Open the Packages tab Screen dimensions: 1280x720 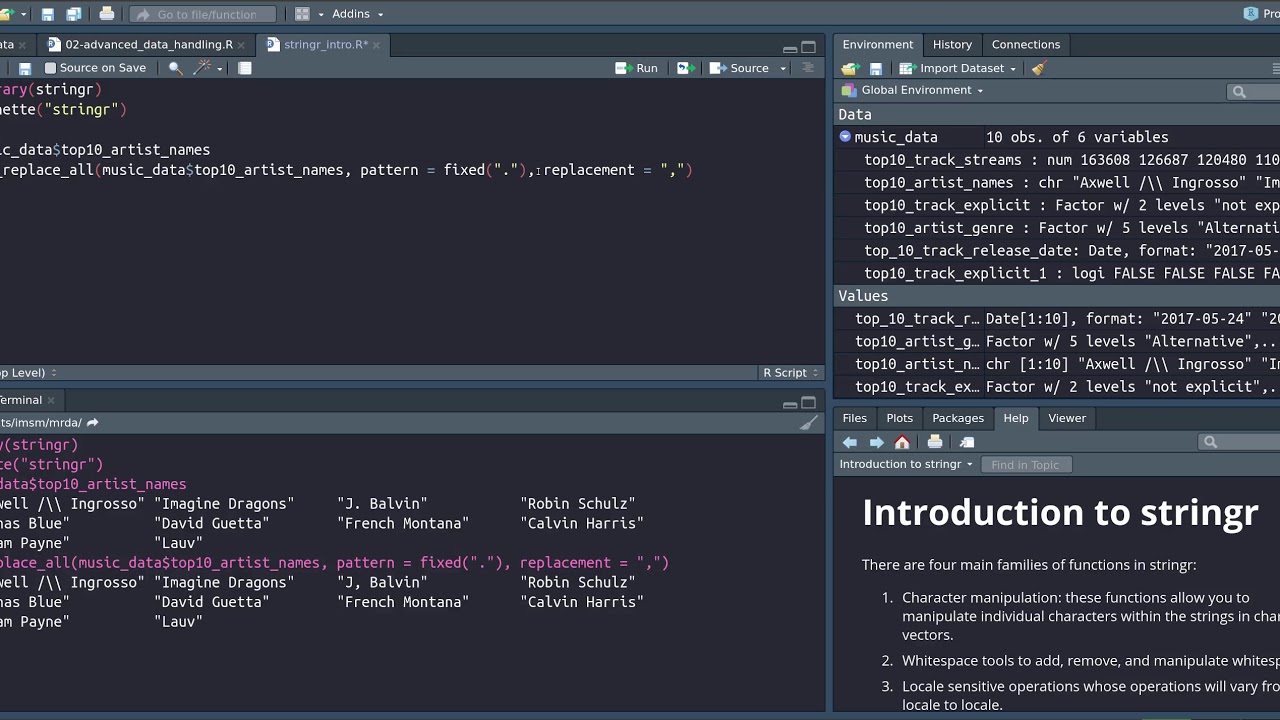tap(958, 418)
